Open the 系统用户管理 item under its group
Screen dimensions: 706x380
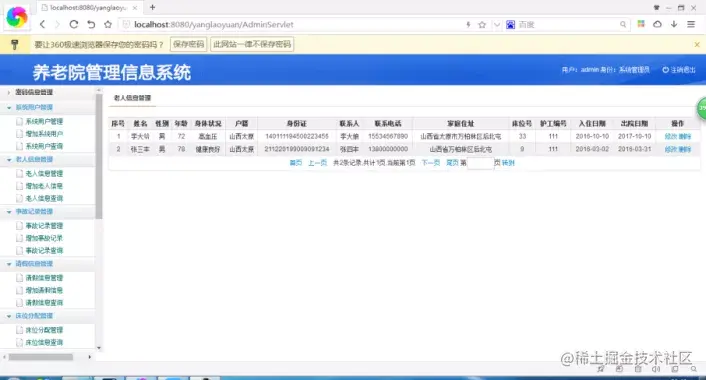click(44, 122)
